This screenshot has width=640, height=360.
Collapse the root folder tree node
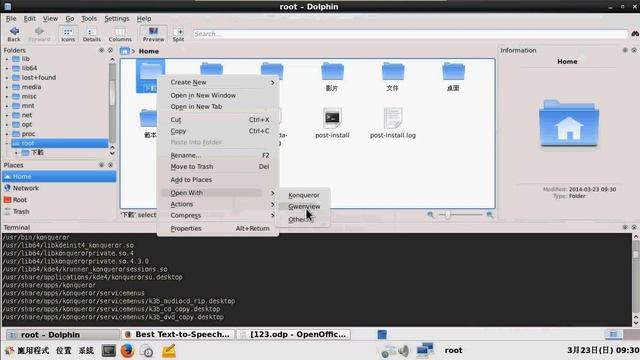(7, 143)
